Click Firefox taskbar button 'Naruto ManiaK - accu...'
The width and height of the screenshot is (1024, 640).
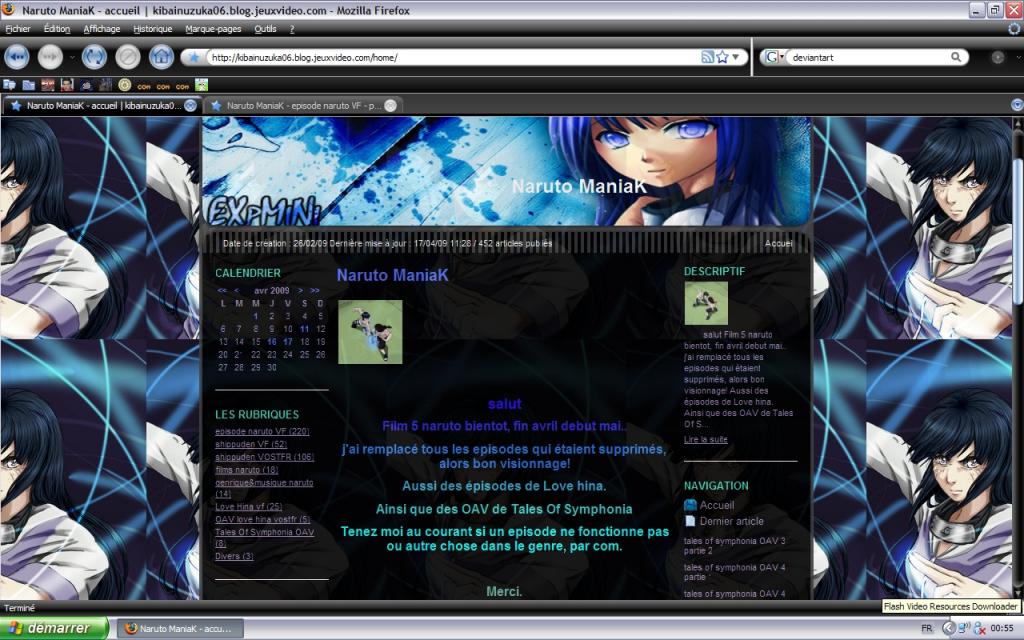[180, 629]
